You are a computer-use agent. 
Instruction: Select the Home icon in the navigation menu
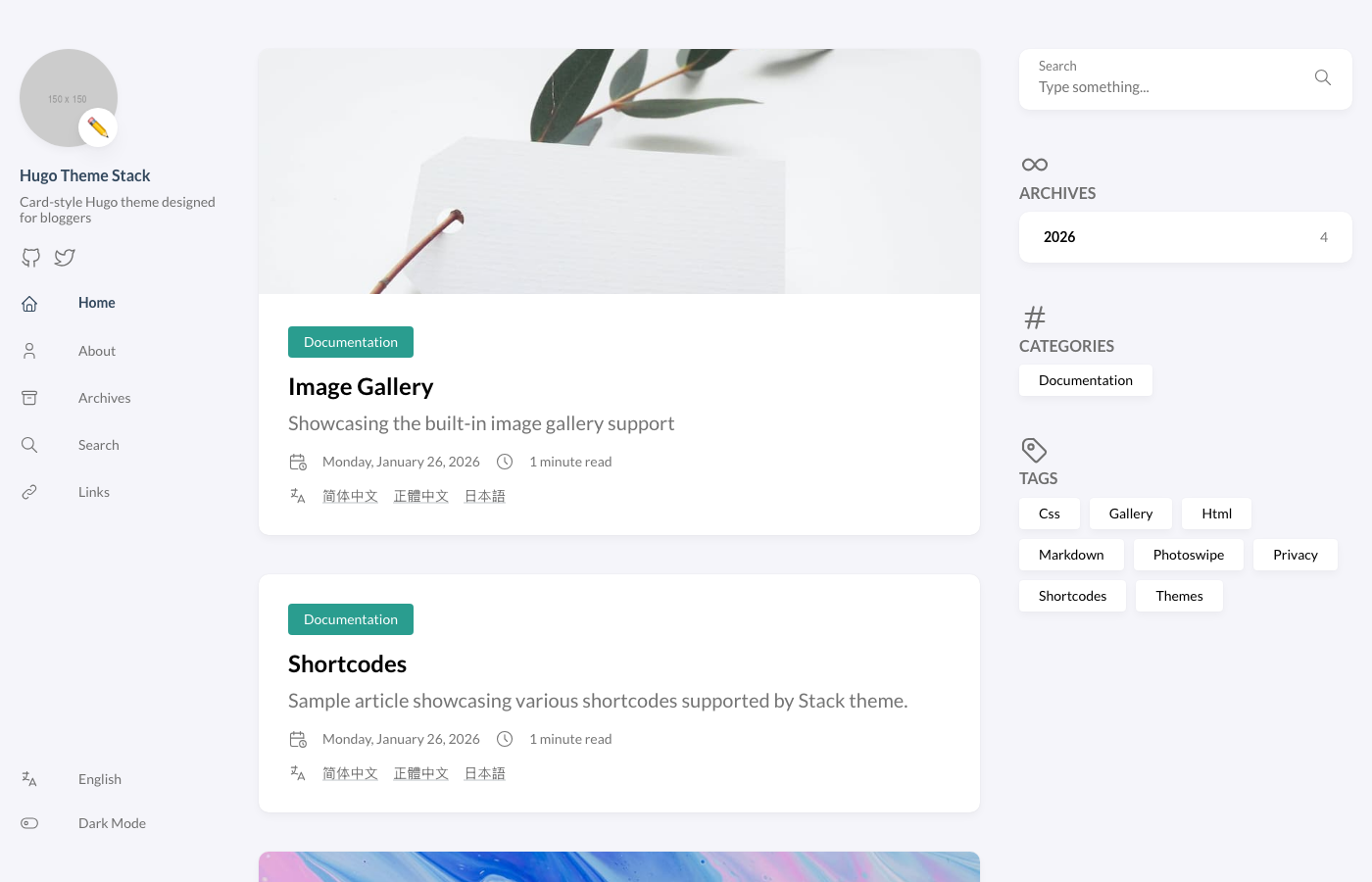[29, 303]
